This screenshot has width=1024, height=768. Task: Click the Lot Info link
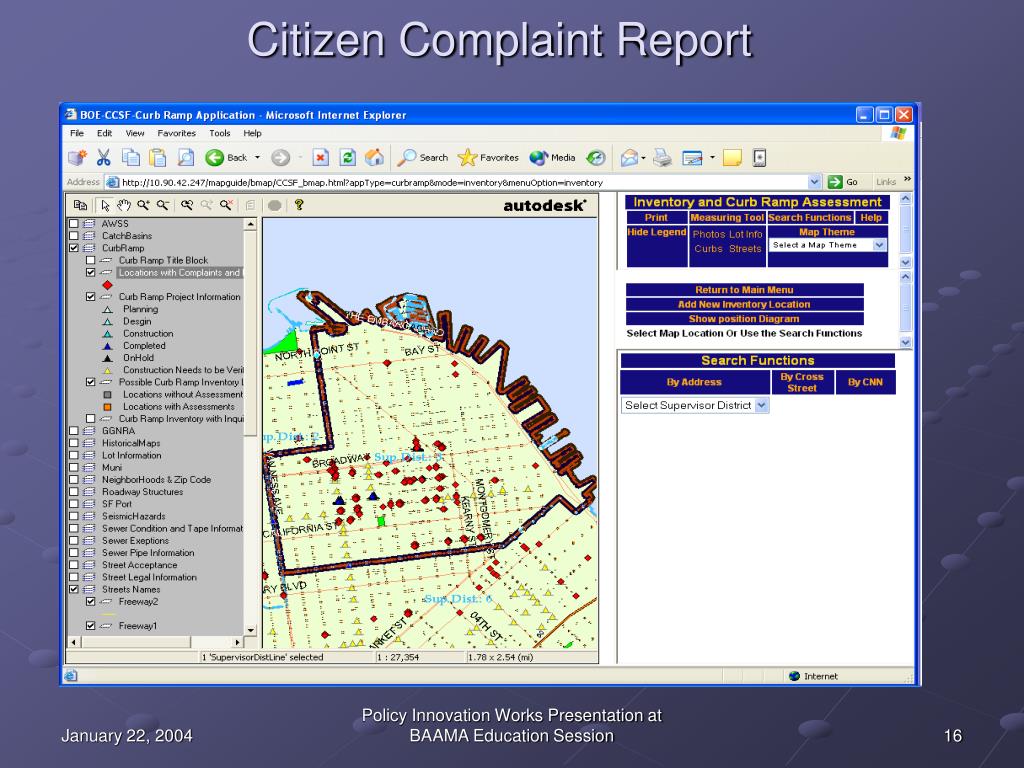coord(746,234)
